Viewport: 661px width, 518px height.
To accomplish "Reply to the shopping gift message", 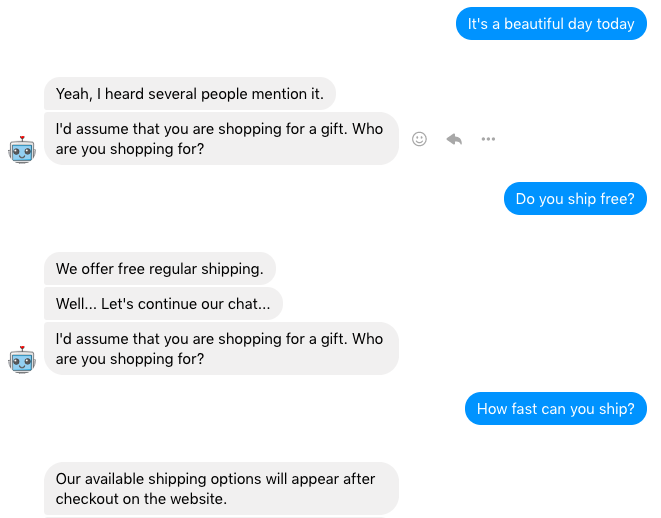I will click(x=454, y=139).
